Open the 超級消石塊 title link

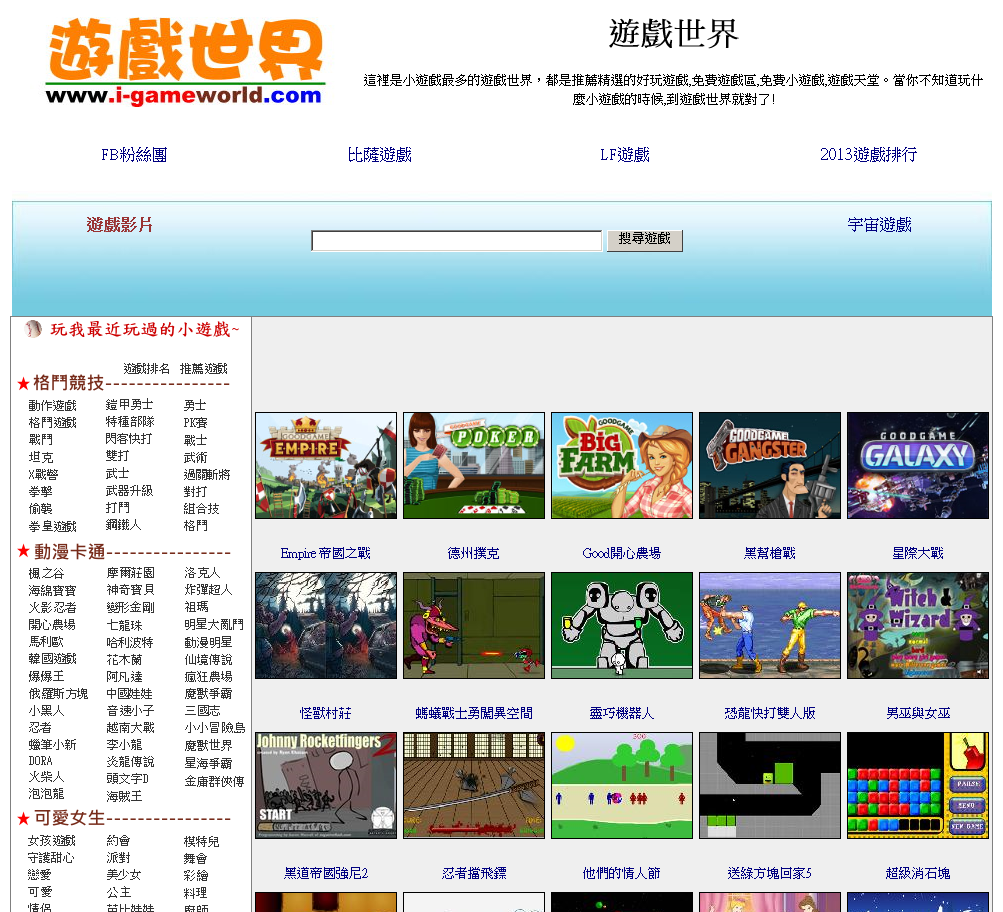(x=918, y=873)
